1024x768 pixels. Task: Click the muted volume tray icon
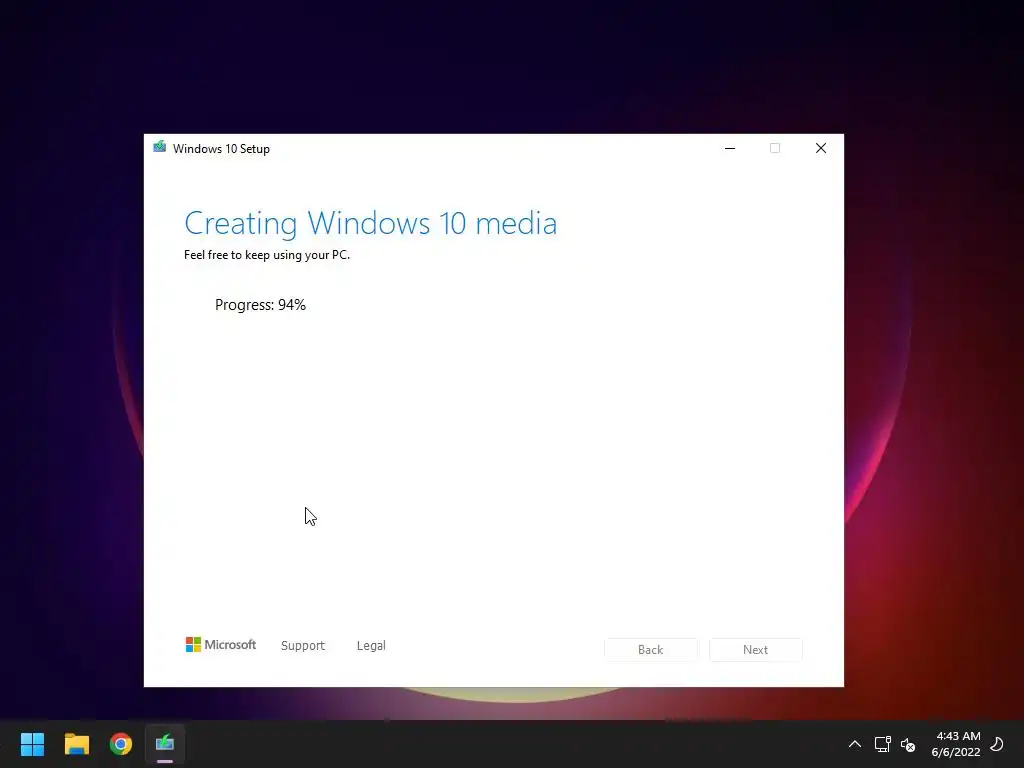pyautogui.click(x=908, y=744)
